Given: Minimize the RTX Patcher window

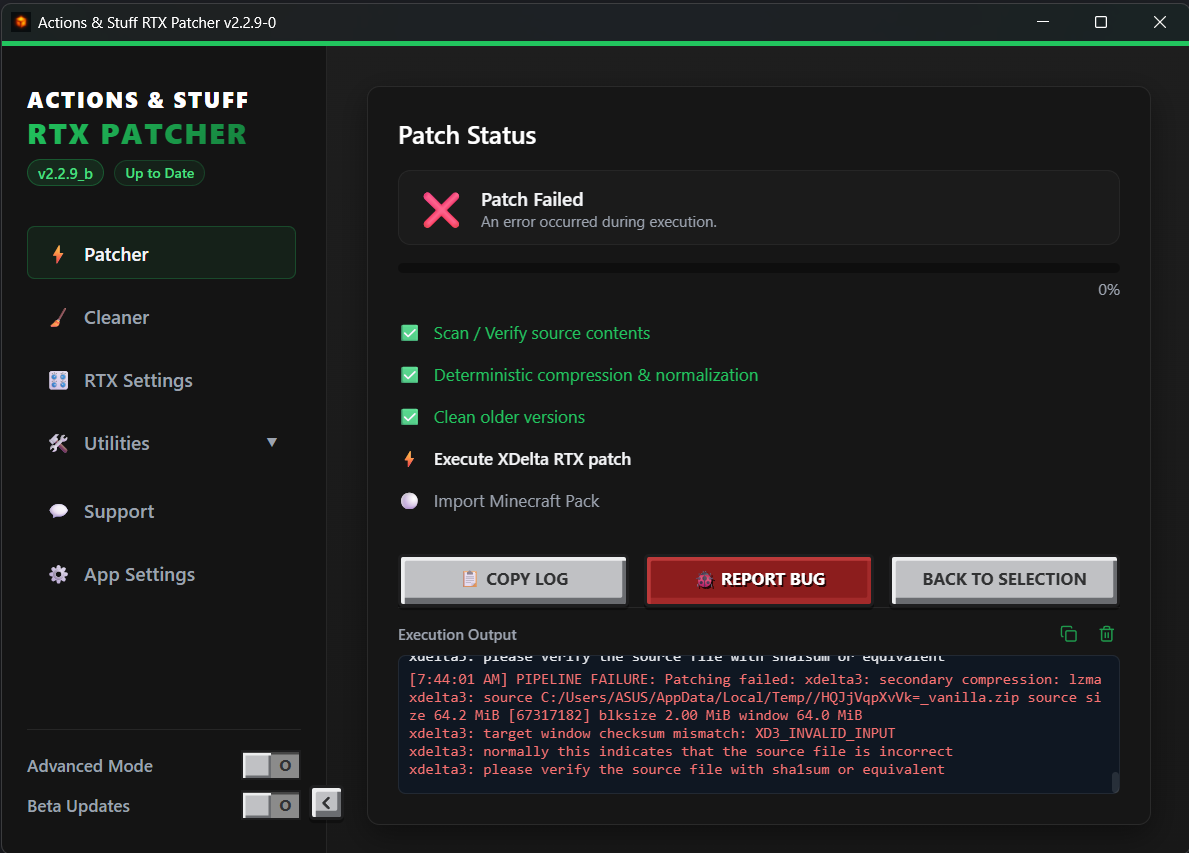Looking at the screenshot, I should coord(1043,22).
